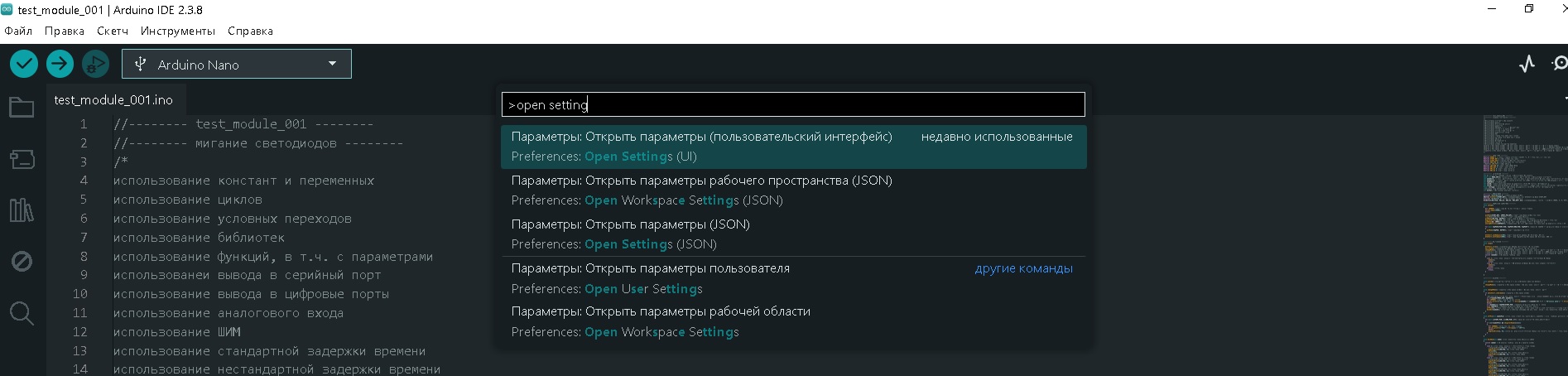The width and height of the screenshot is (1568, 376).
Task: Click comment line 'использование стандартной задержки времени'
Action: [270, 351]
